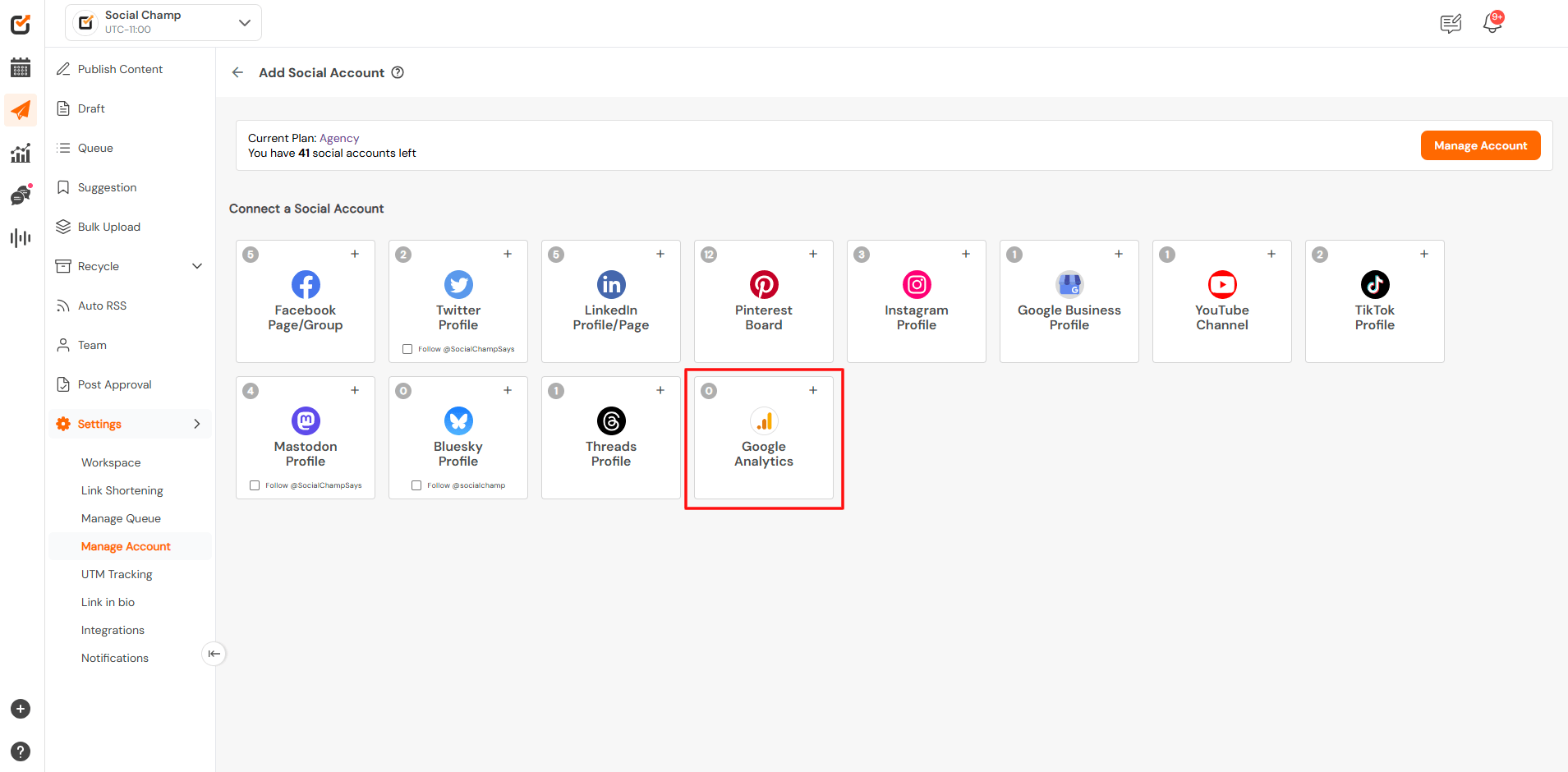Viewport: 1568px width, 772px height.
Task: Click the Pinterest logo icon
Action: (x=764, y=285)
